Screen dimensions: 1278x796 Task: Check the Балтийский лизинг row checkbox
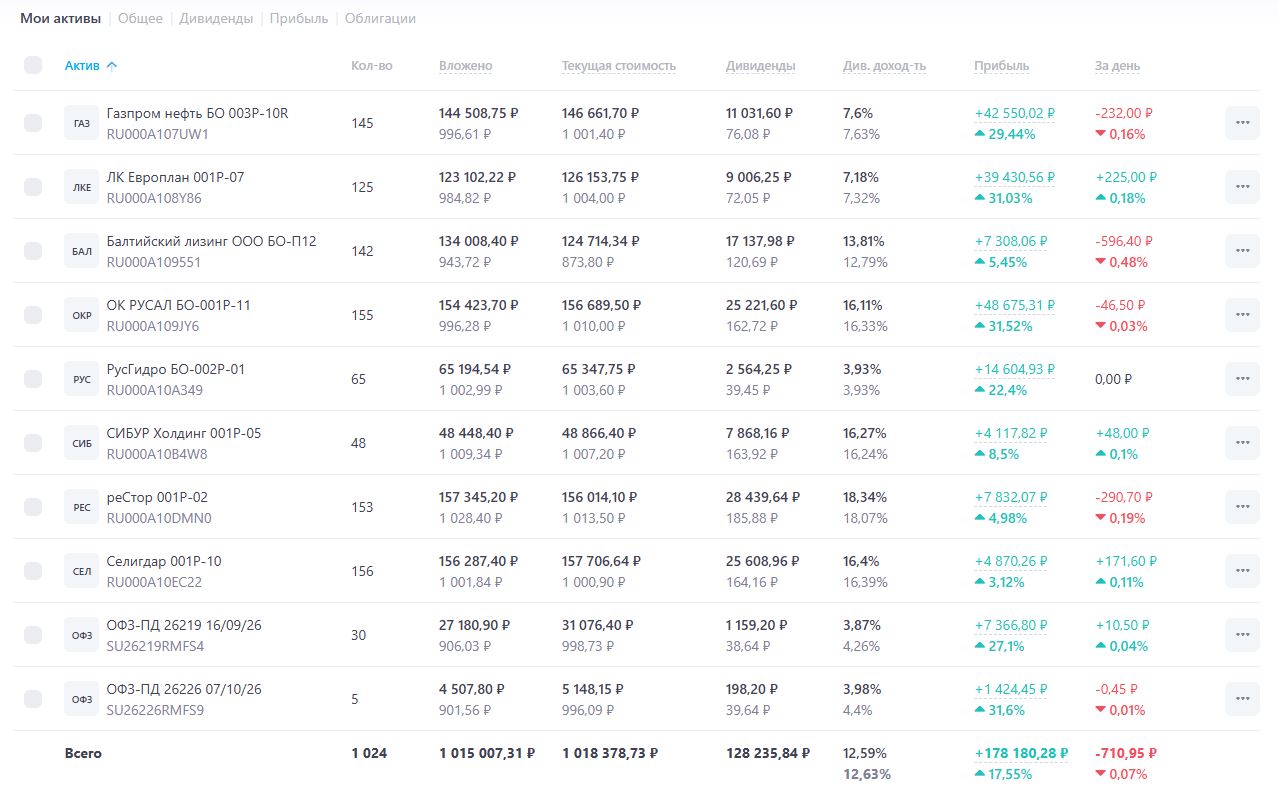pos(33,251)
